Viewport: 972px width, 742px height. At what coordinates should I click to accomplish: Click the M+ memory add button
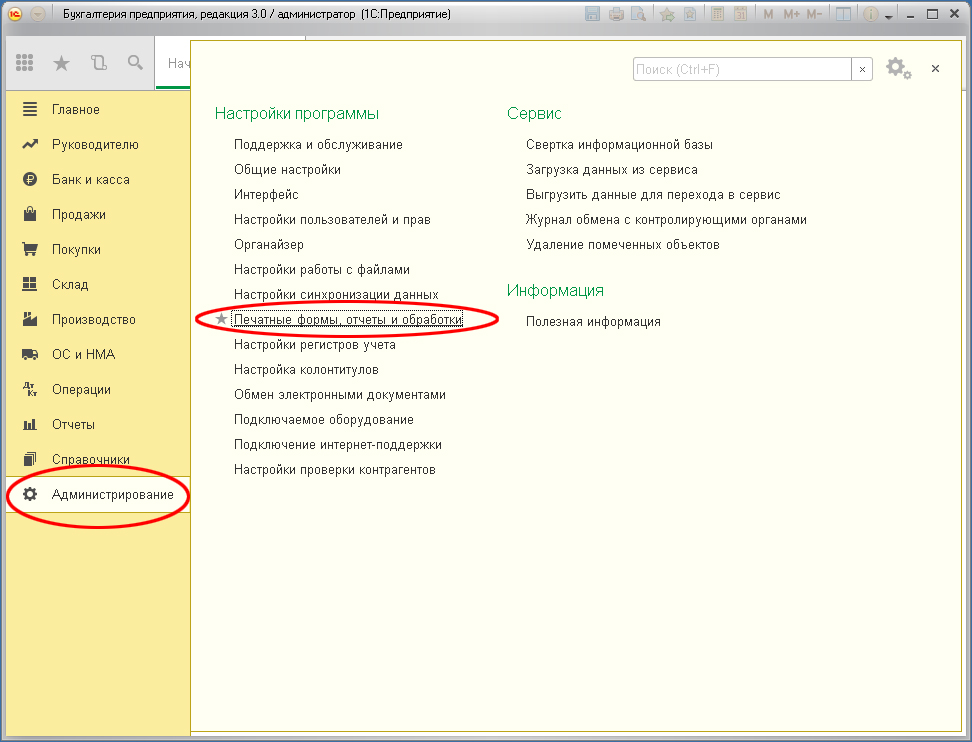(x=791, y=14)
